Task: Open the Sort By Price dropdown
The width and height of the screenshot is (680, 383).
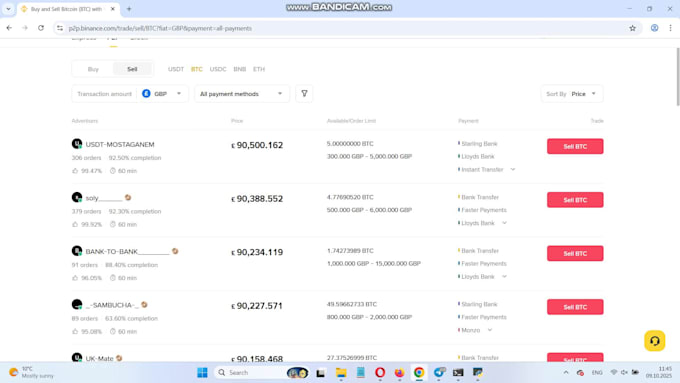Action: point(572,94)
